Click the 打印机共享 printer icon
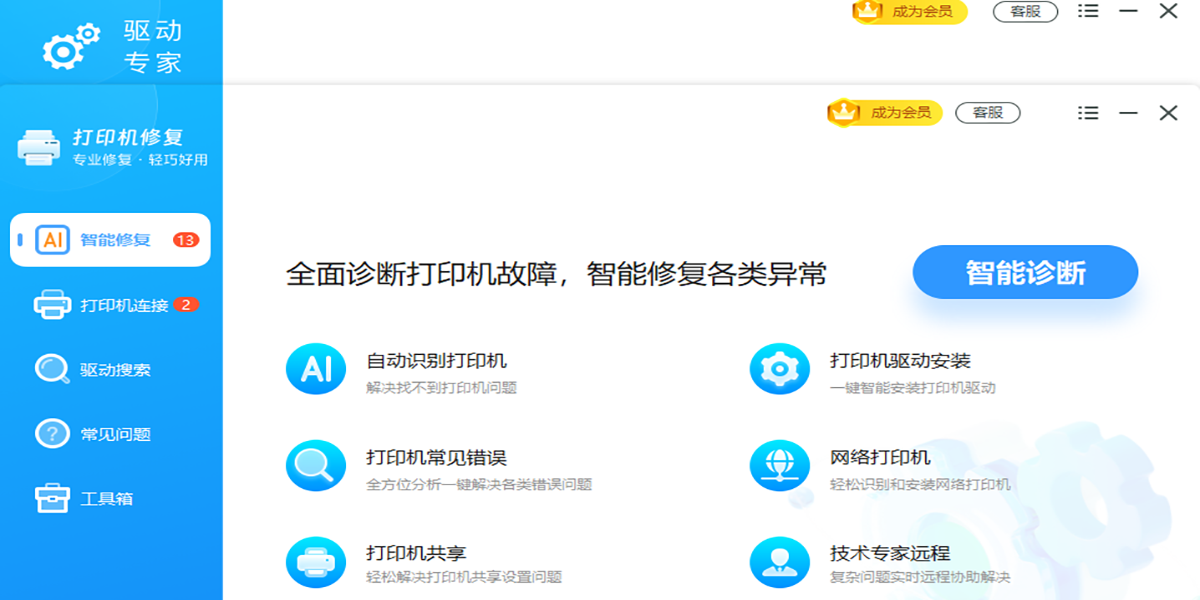The width and height of the screenshot is (1200, 600). 316,562
